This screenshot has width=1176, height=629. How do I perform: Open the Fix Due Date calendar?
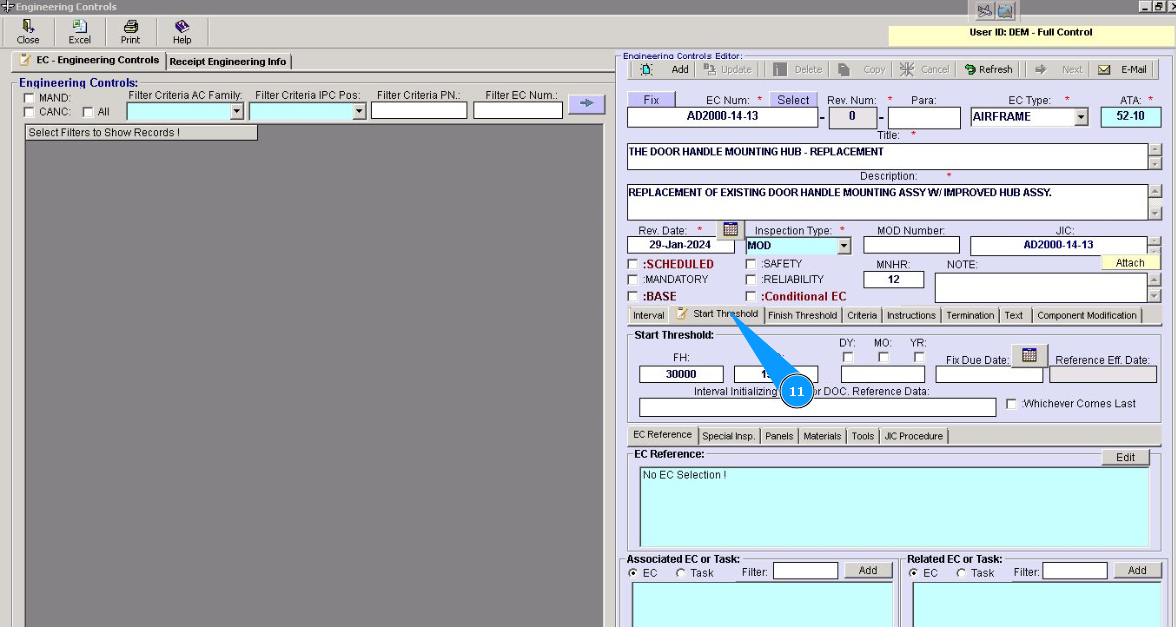click(1029, 356)
